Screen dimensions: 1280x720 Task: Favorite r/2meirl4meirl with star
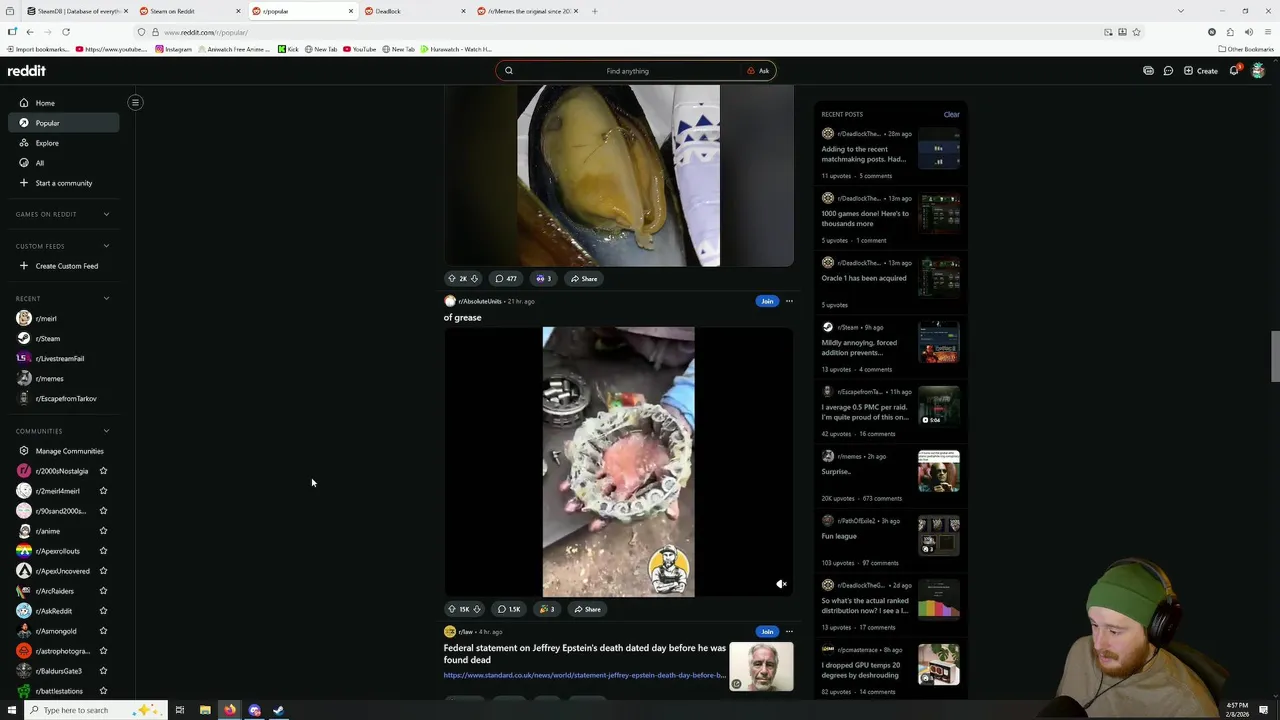pos(103,491)
